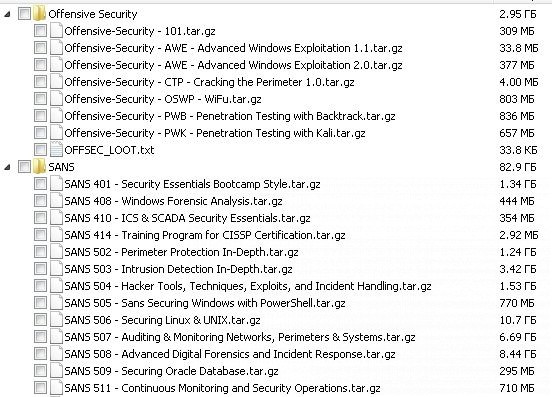
Task: Select CTP Cracking the Perimeter 1.0 entry
Action: coord(209,82)
